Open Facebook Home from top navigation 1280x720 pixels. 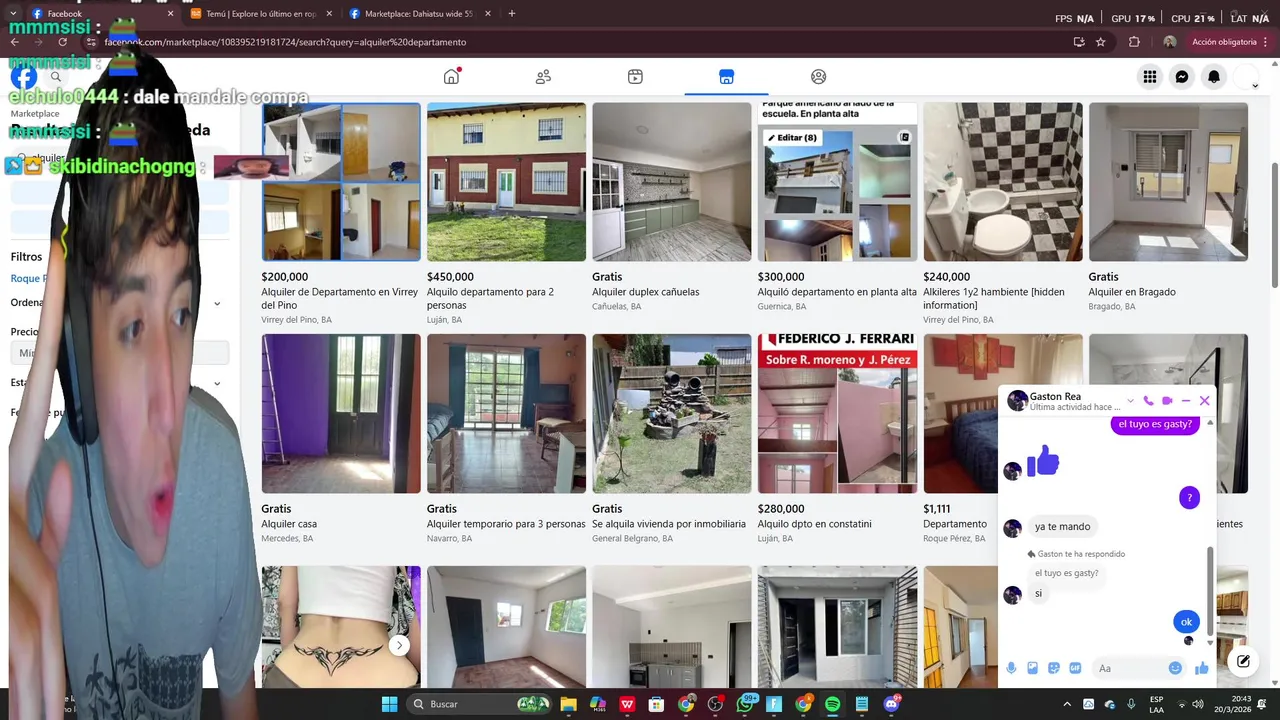(451, 77)
